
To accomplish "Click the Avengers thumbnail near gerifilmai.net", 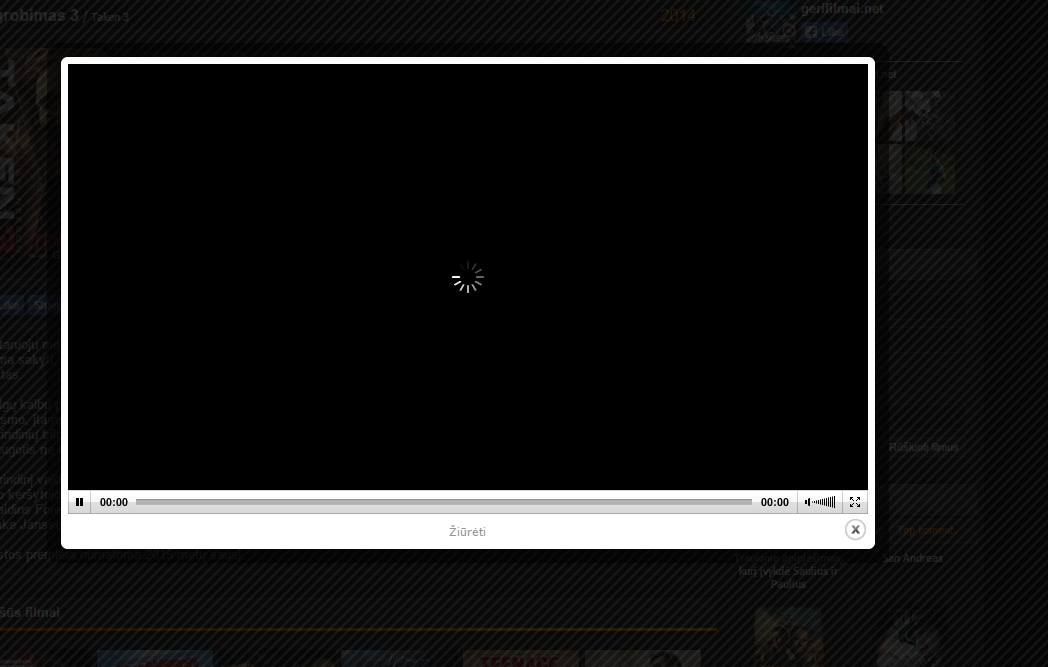I will point(771,22).
